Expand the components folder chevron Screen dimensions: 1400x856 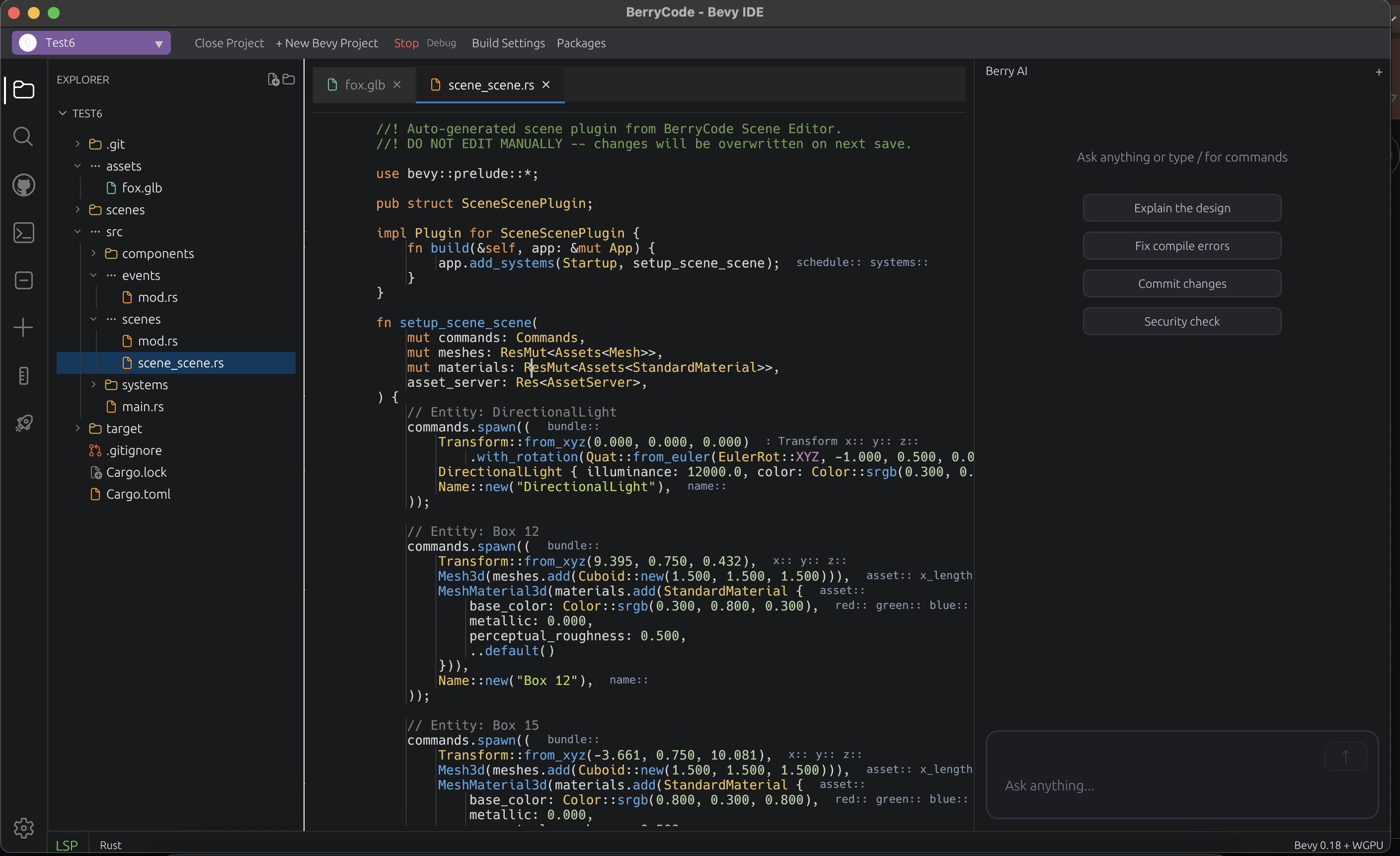[94, 253]
